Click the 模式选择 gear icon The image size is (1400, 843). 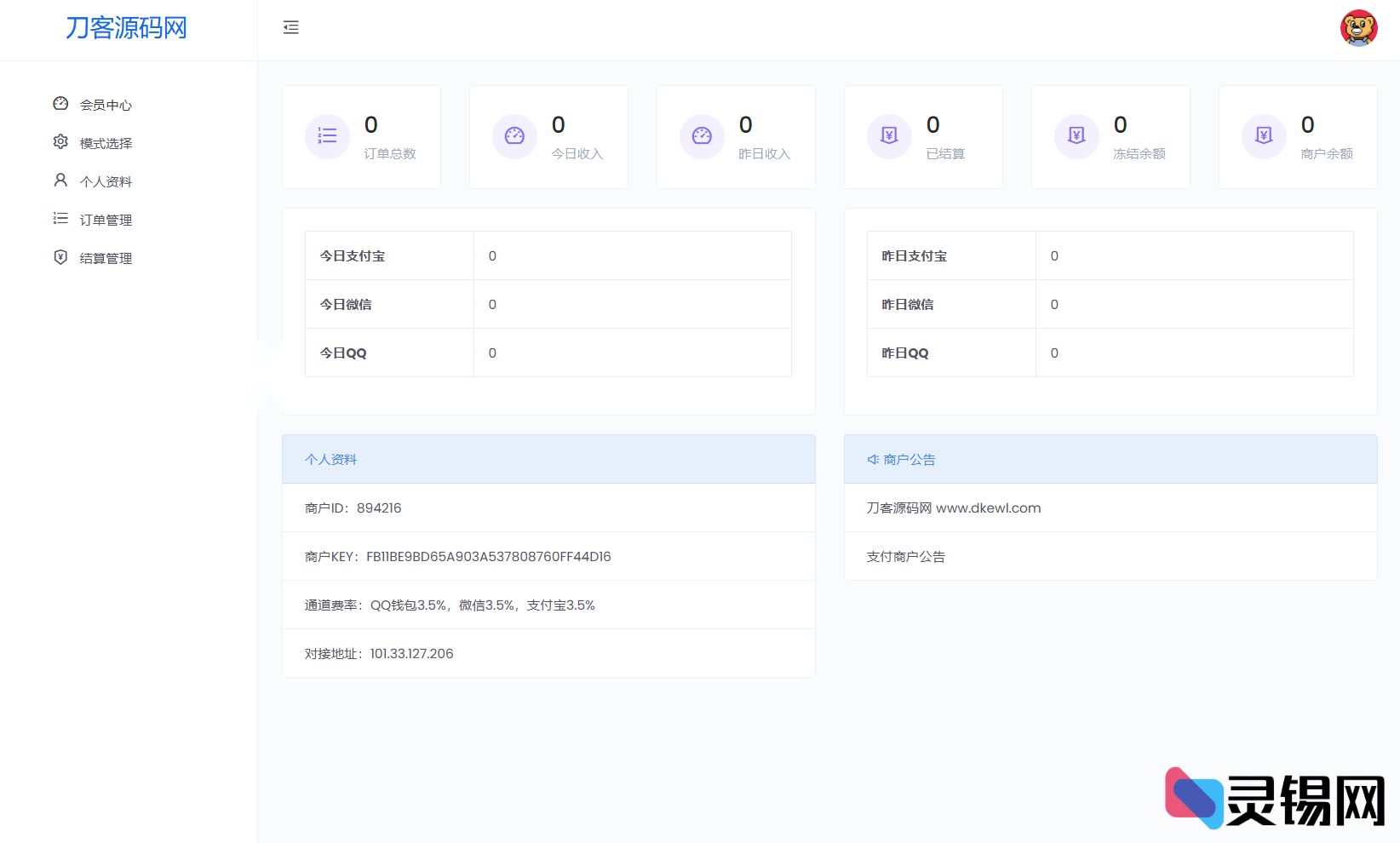pyautogui.click(x=60, y=141)
